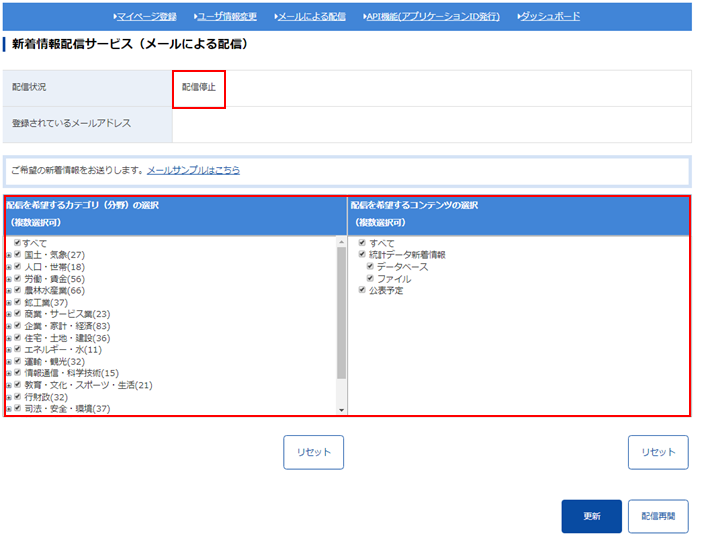702x542 pixels.
Task: Expand the 国土・気象 category tree node
Action: [9, 255]
